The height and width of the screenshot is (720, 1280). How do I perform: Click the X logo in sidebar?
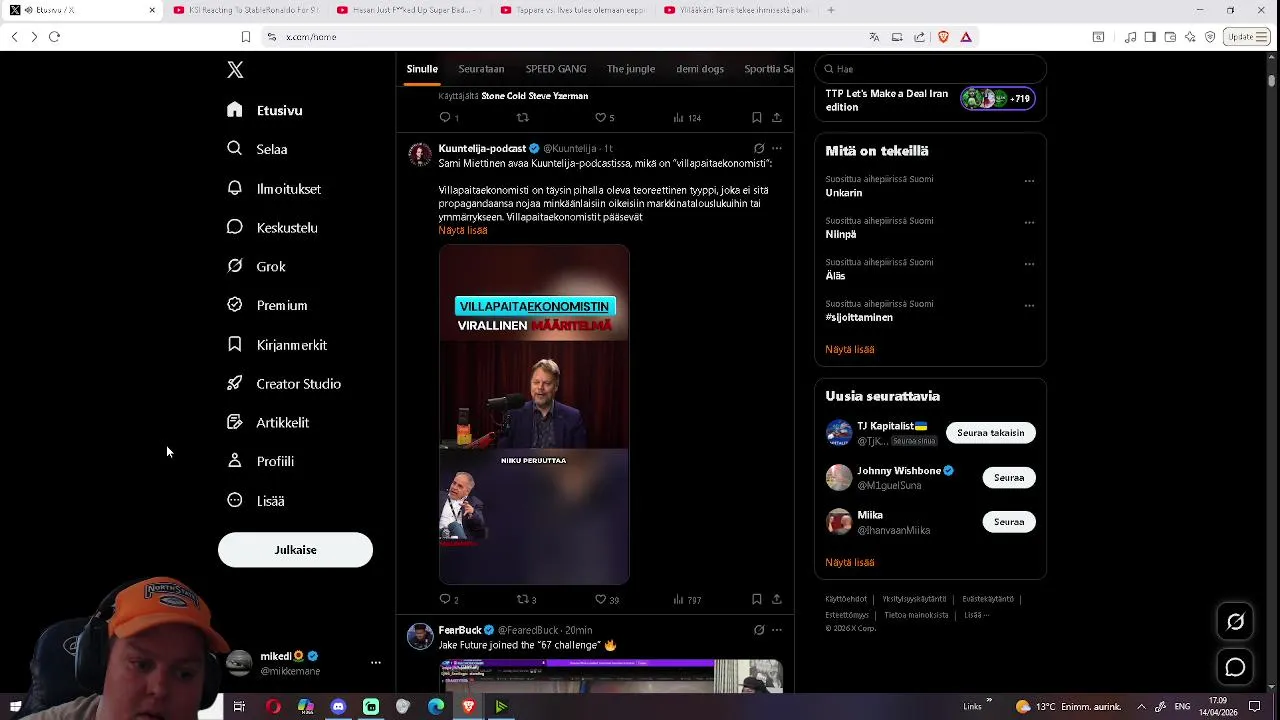click(235, 70)
